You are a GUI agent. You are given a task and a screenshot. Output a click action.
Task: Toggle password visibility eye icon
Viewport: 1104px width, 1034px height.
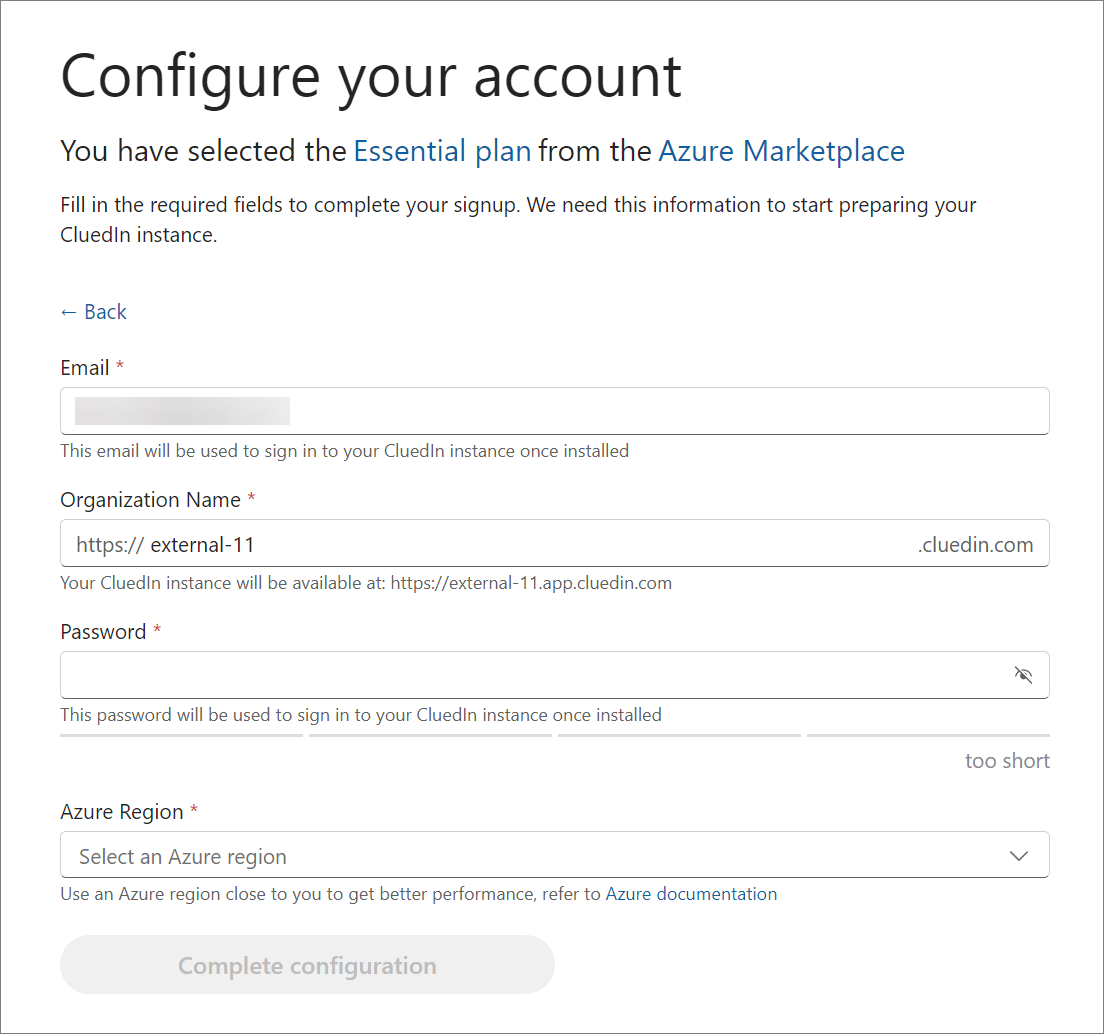click(x=1023, y=675)
